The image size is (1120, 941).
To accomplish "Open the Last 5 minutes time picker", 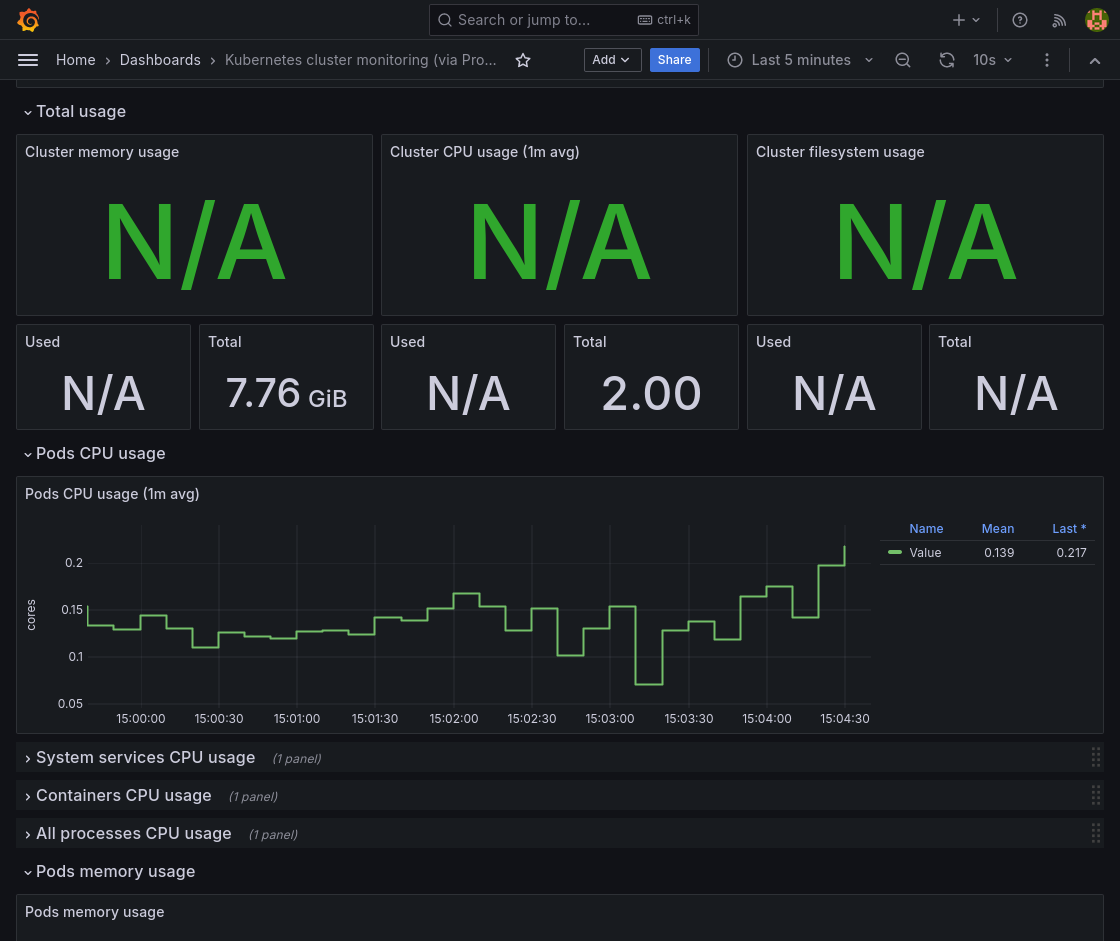I will coord(800,60).
